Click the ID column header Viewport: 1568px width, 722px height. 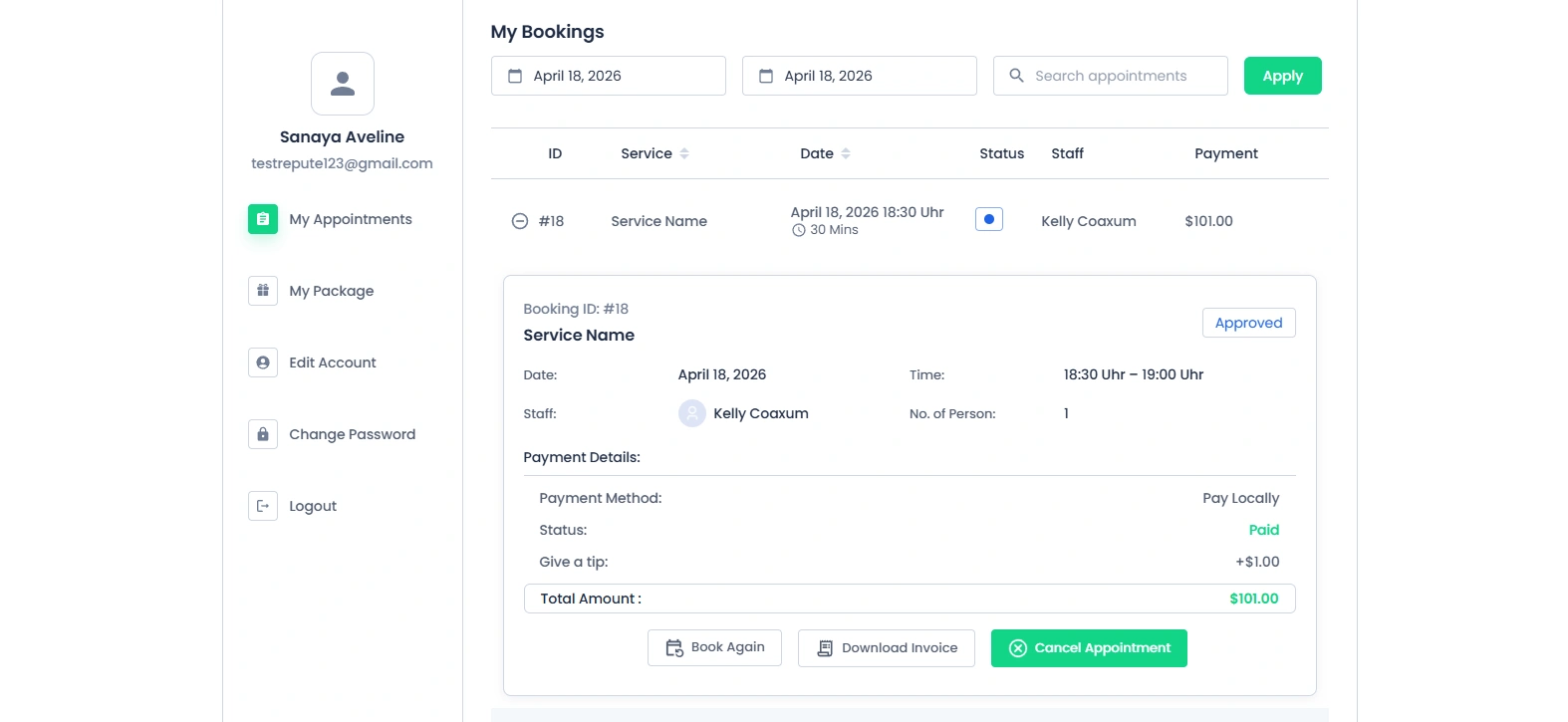pyautogui.click(x=555, y=153)
